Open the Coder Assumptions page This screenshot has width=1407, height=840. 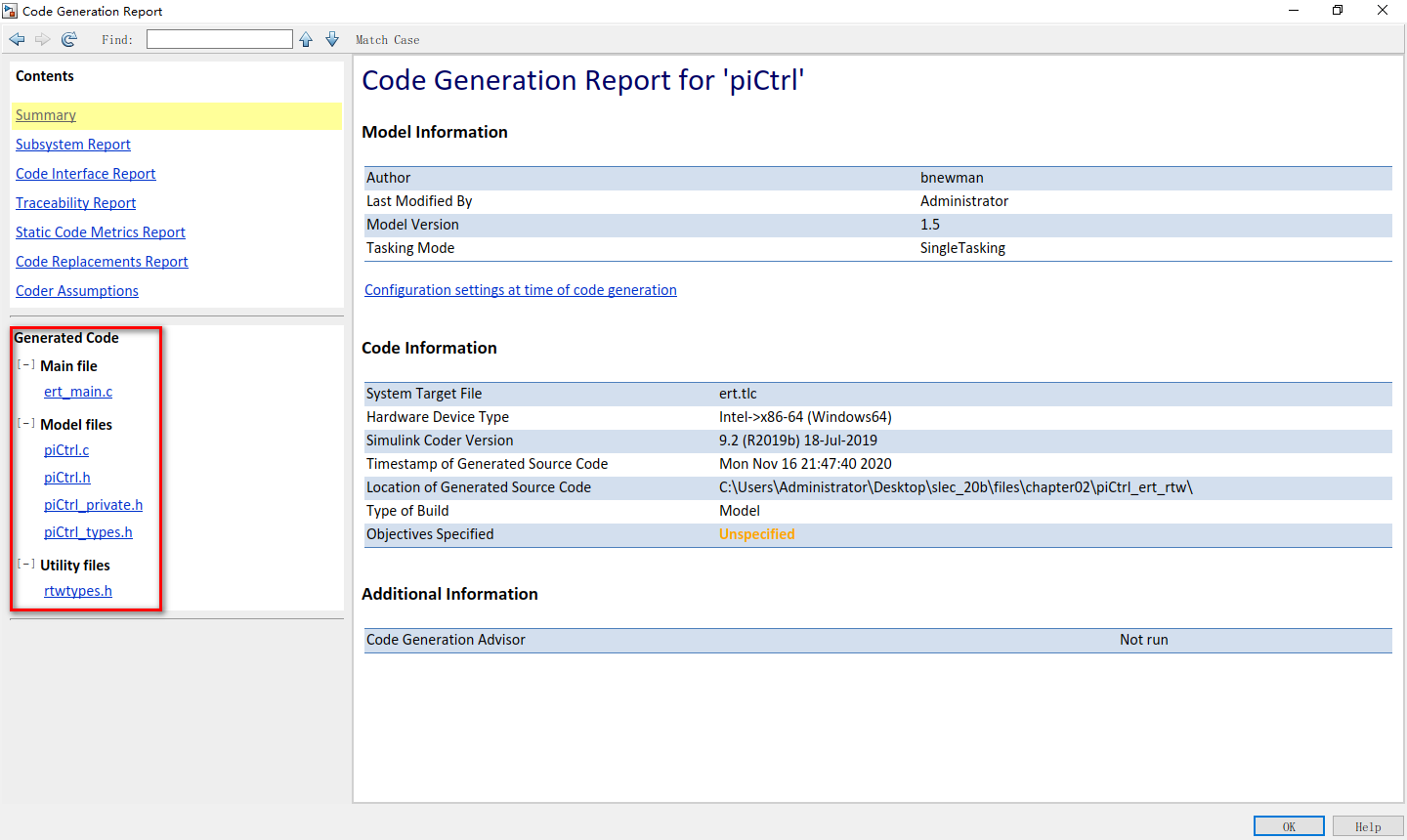coord(76,290)
